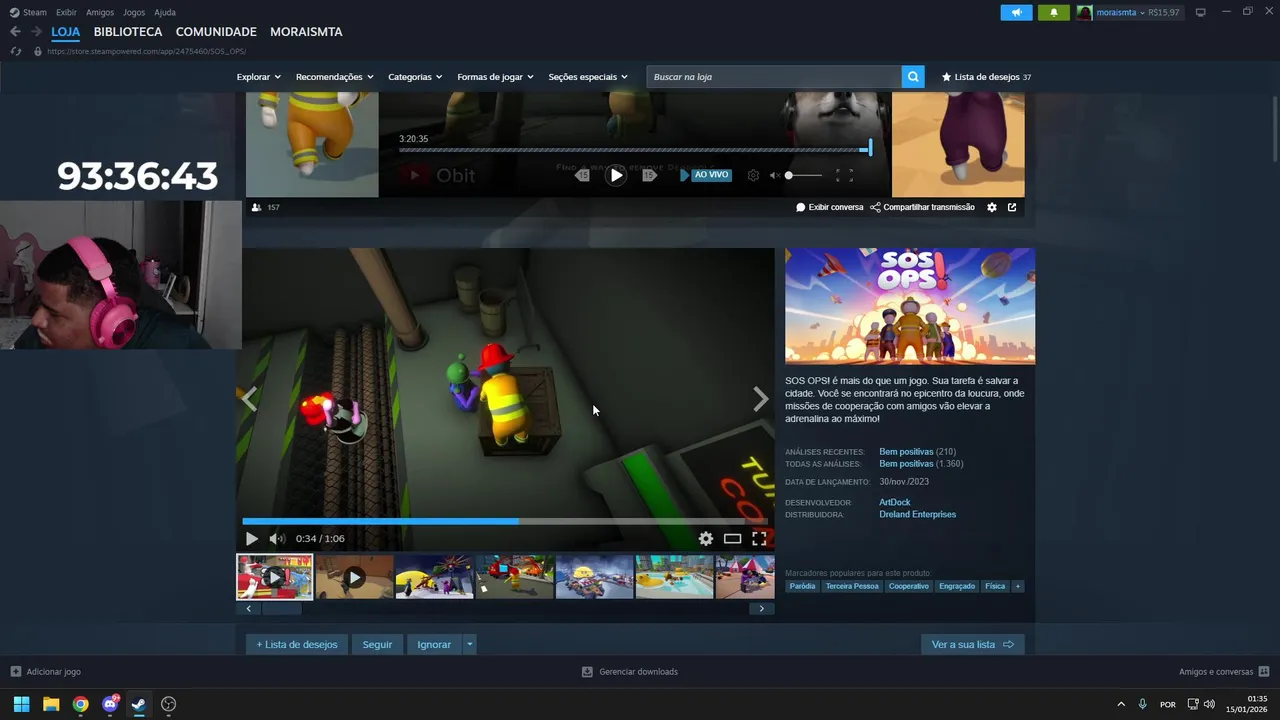Open Amigos e conversas
This screenshot has width=1280, height=720.
coord(1224,672)
